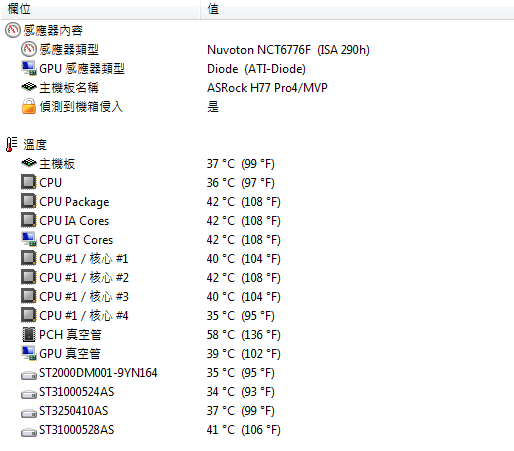This screenshot has height=451, width=514.
Task: Select the CPU GT Cores row label
Action: [76, 240]
